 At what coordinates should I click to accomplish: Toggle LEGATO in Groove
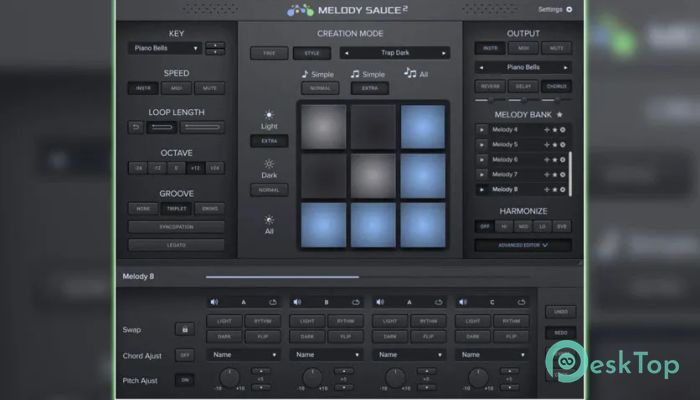click(176, 245)
